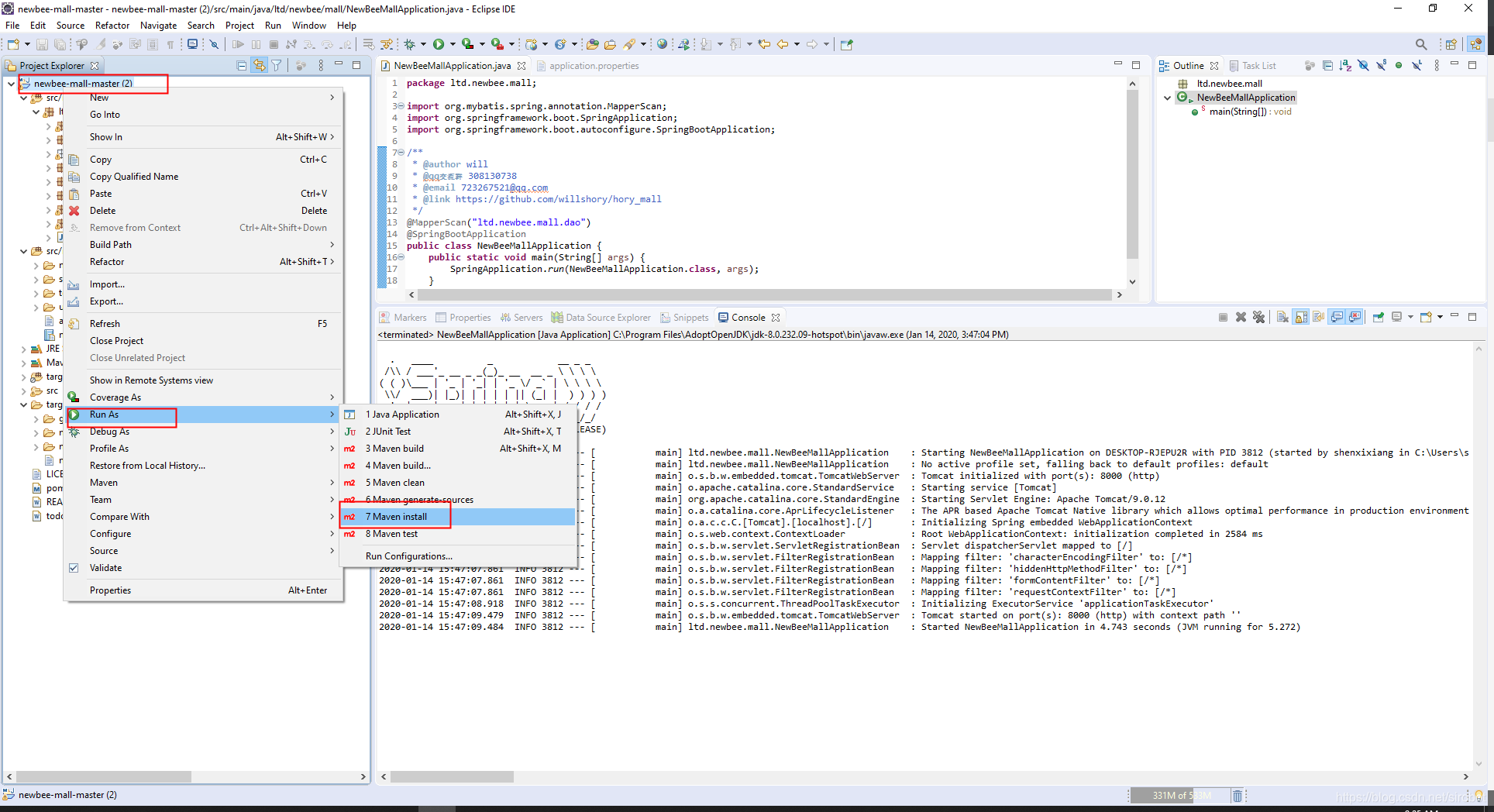The image size is (1494, 812).
Task: Toggle Hide Non-Public Members in Outline
Action: (x=1399, y=66)
